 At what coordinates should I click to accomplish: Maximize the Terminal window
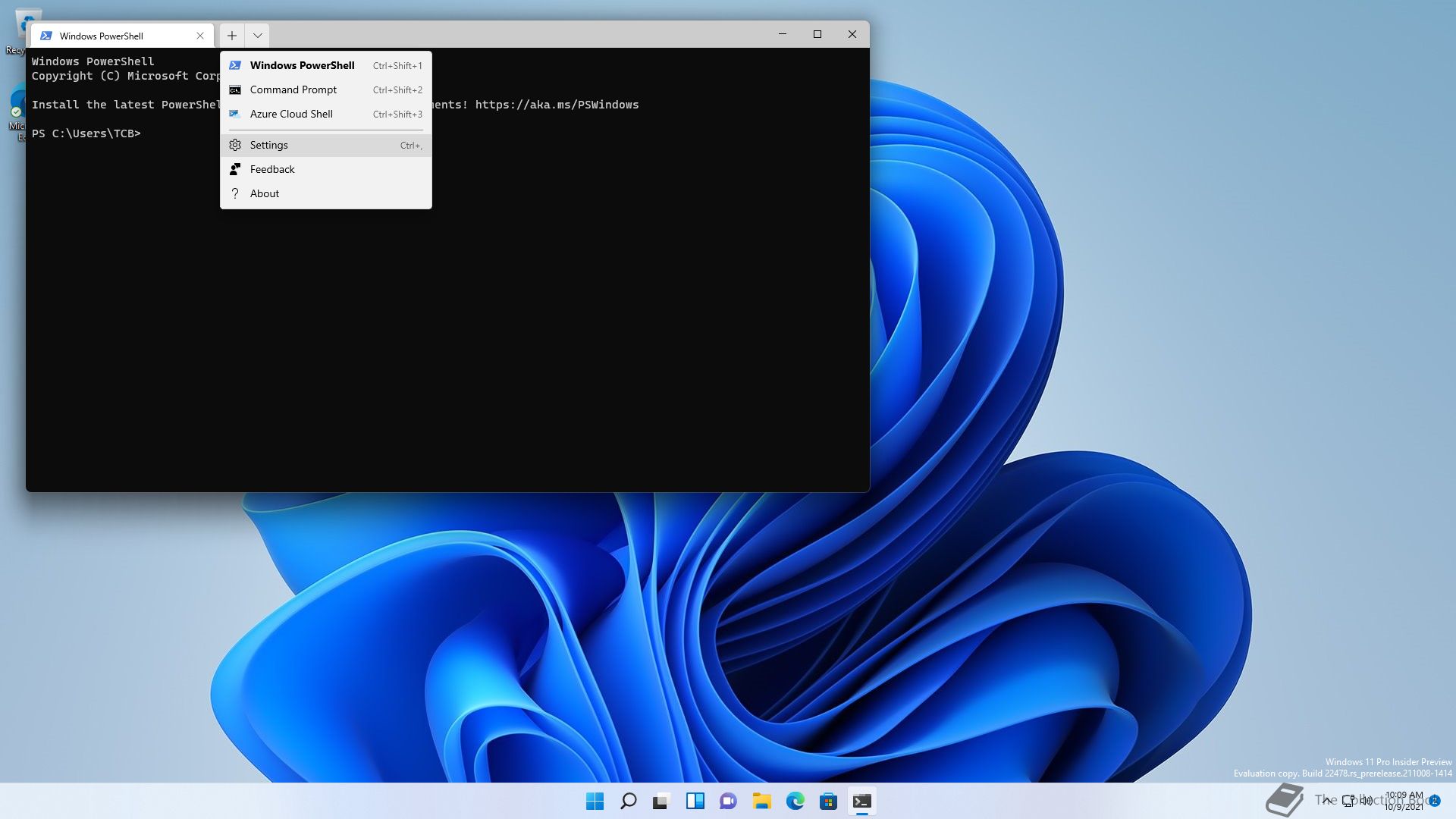[x=817, y=34]
